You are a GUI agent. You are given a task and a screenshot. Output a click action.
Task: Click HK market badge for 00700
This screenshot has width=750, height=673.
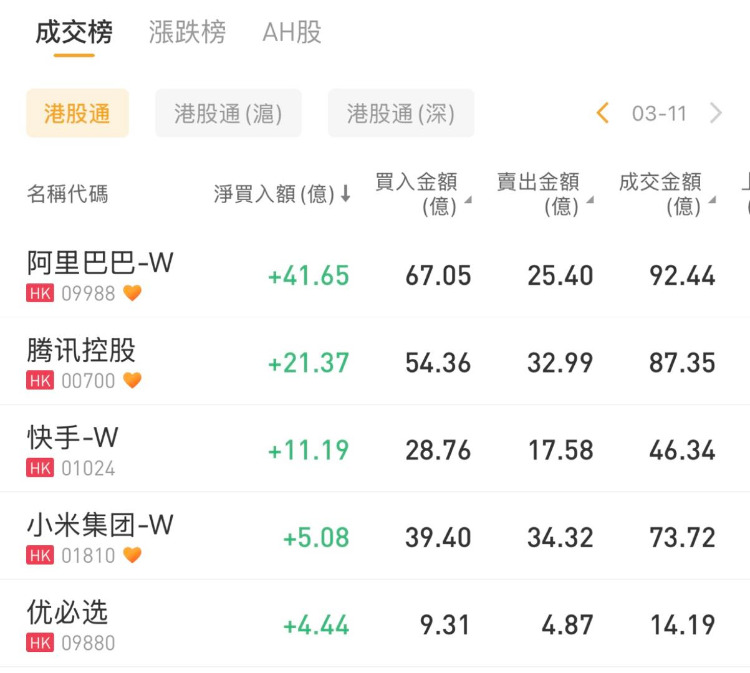pyautogui.click(x=40, y=381)
